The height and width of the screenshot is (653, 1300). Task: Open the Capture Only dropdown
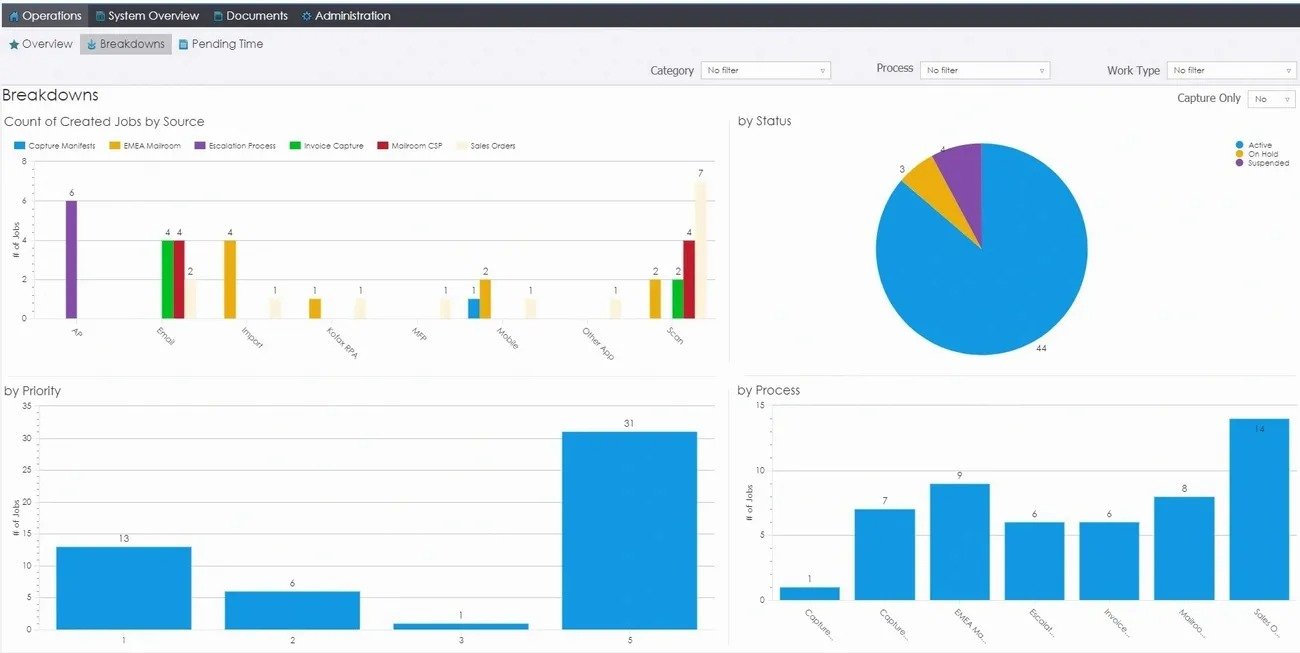click(x=1271, y=99)
